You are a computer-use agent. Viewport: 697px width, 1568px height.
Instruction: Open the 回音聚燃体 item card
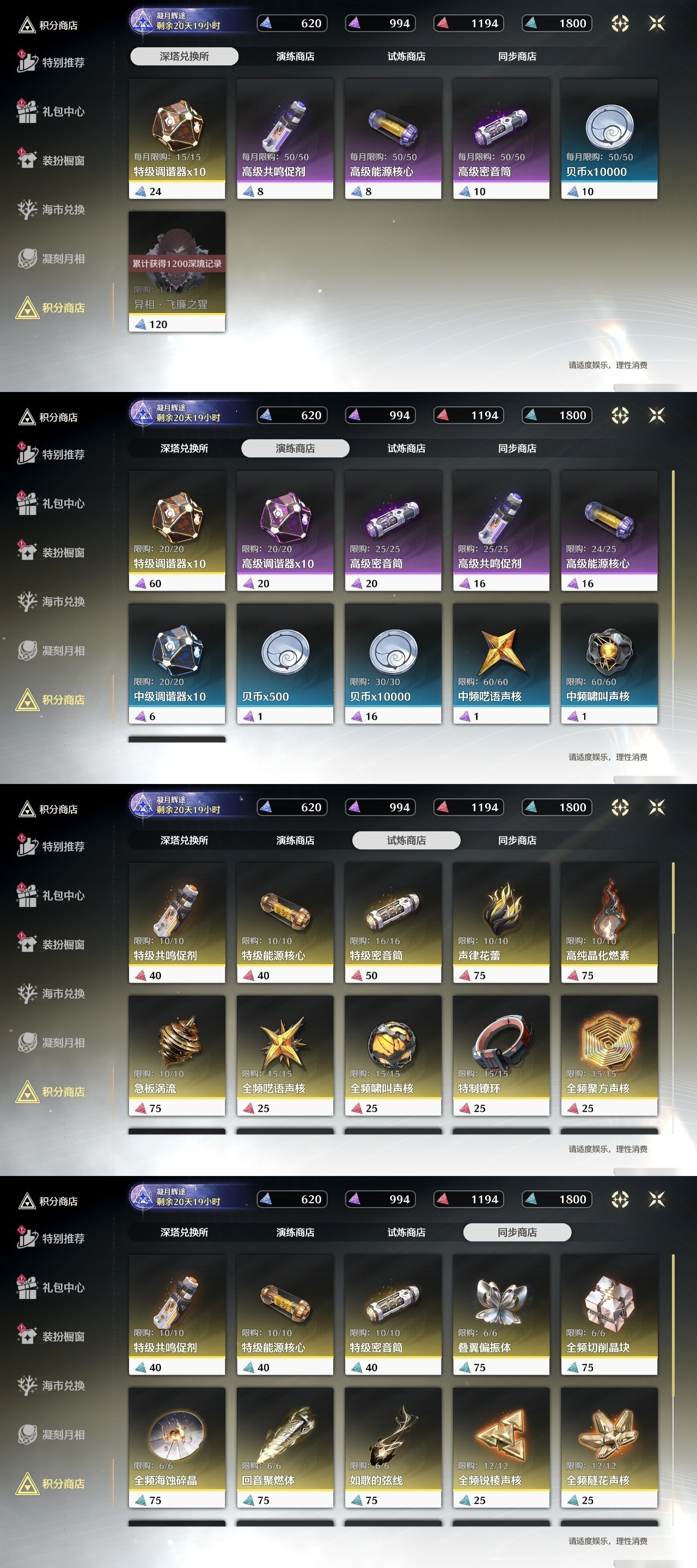pos(285,1448)
